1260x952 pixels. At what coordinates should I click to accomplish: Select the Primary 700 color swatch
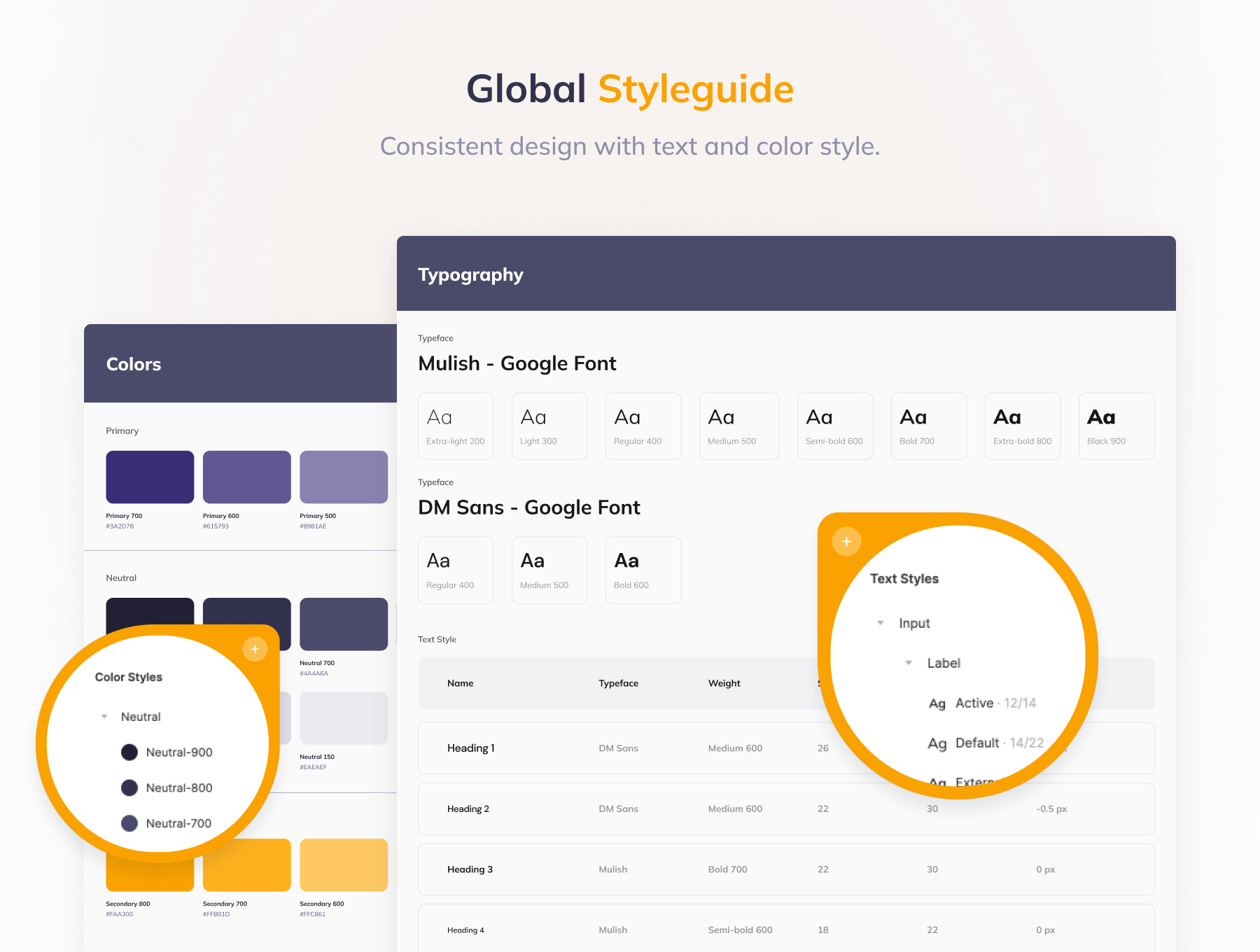150,477
